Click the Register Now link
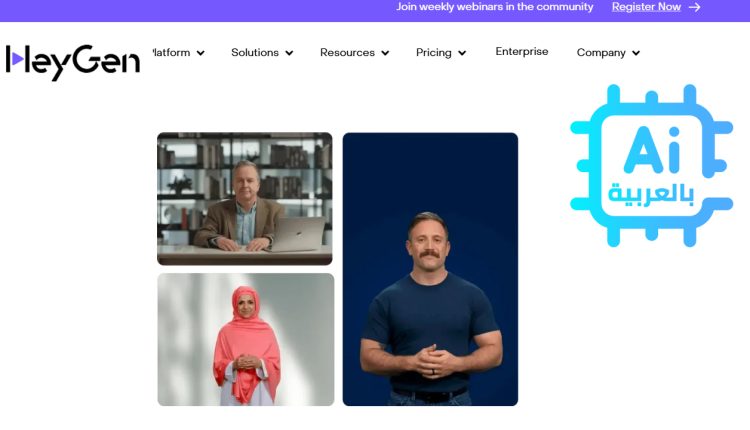750x430 pixels. [x=646, y=7]
